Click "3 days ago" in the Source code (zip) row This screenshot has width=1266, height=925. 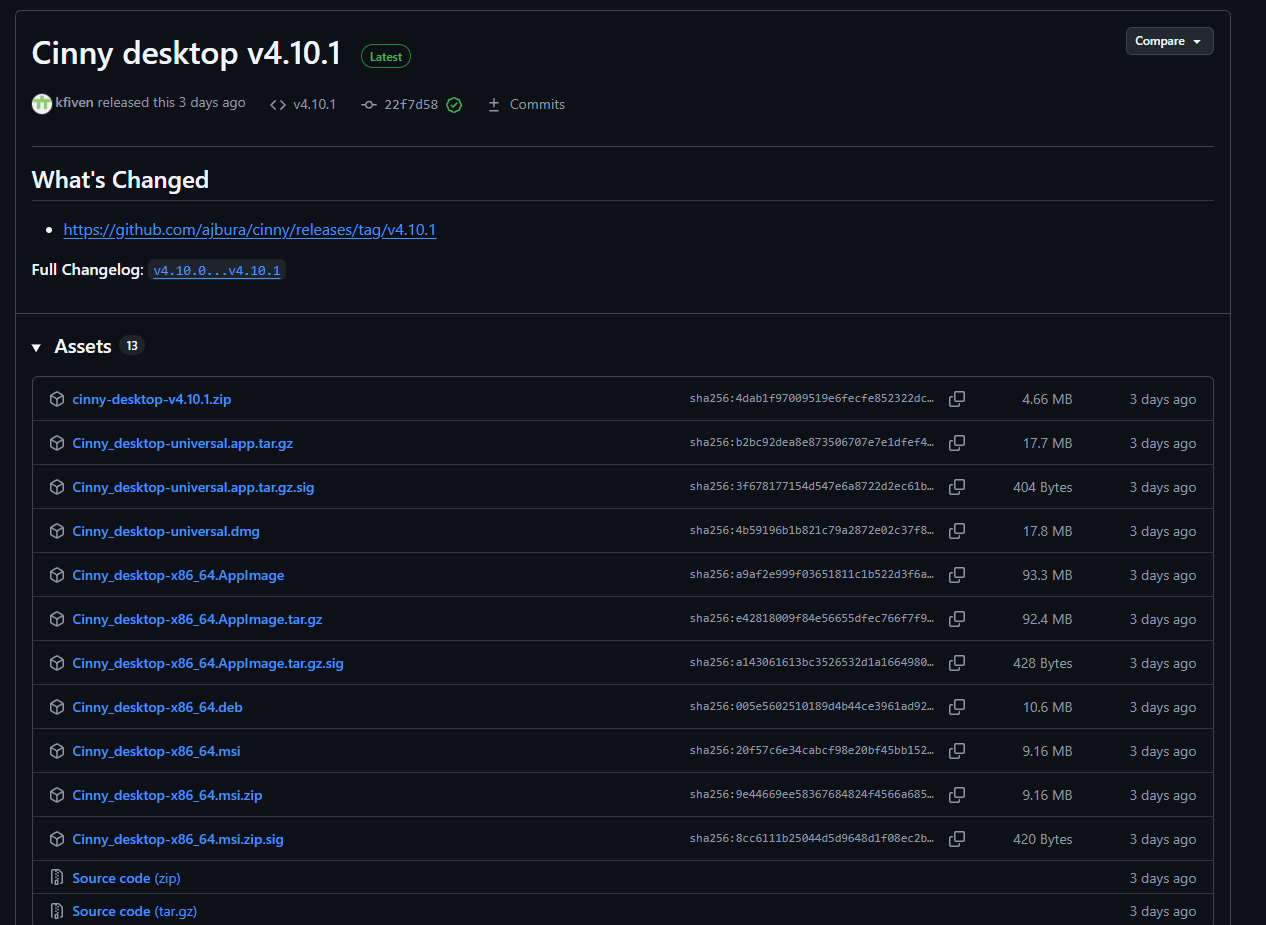tap(1163, 878)
